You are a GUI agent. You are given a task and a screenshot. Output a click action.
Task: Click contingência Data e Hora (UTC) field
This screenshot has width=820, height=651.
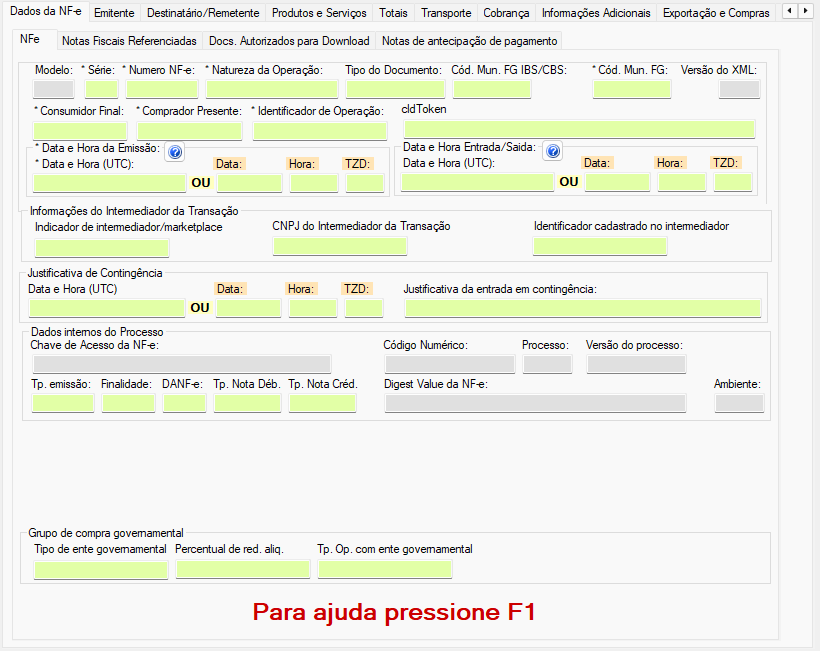[x=107, y=309]
